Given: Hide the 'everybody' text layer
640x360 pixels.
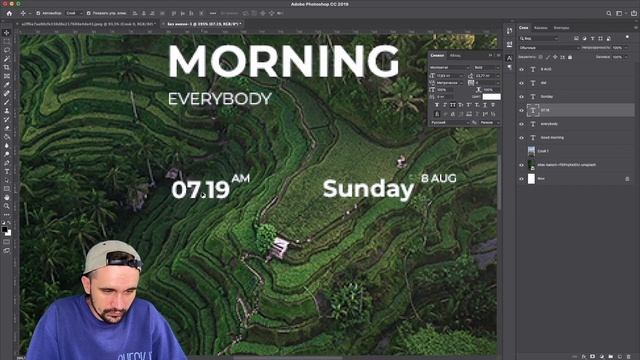Looking at the screenshot, I should click(521, 124).
